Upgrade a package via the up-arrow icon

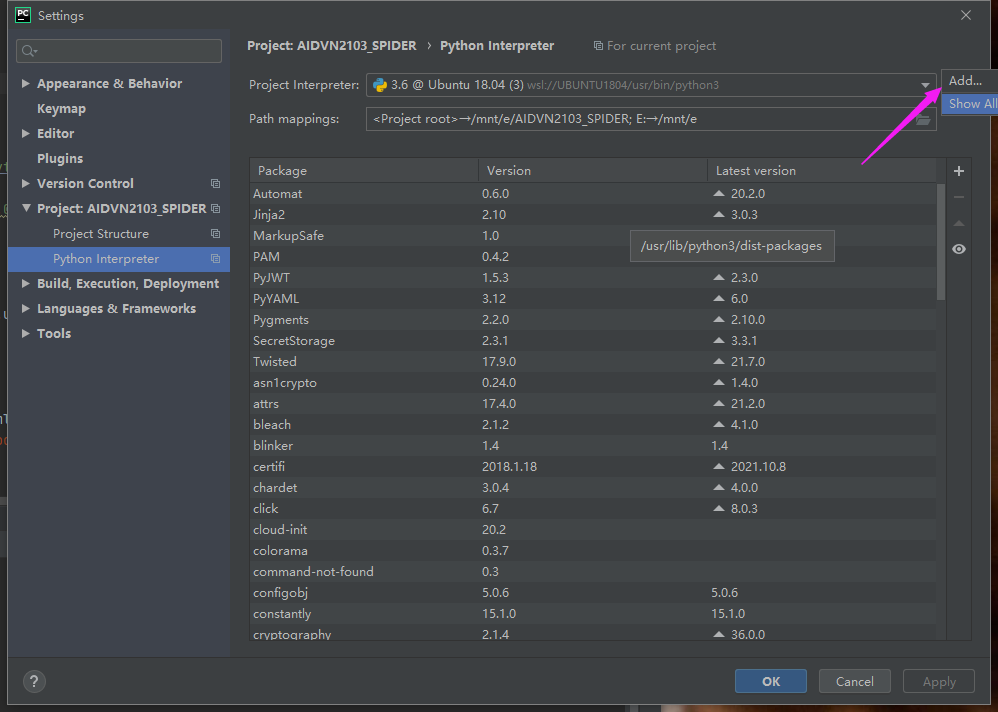click(x=958, y=222)
